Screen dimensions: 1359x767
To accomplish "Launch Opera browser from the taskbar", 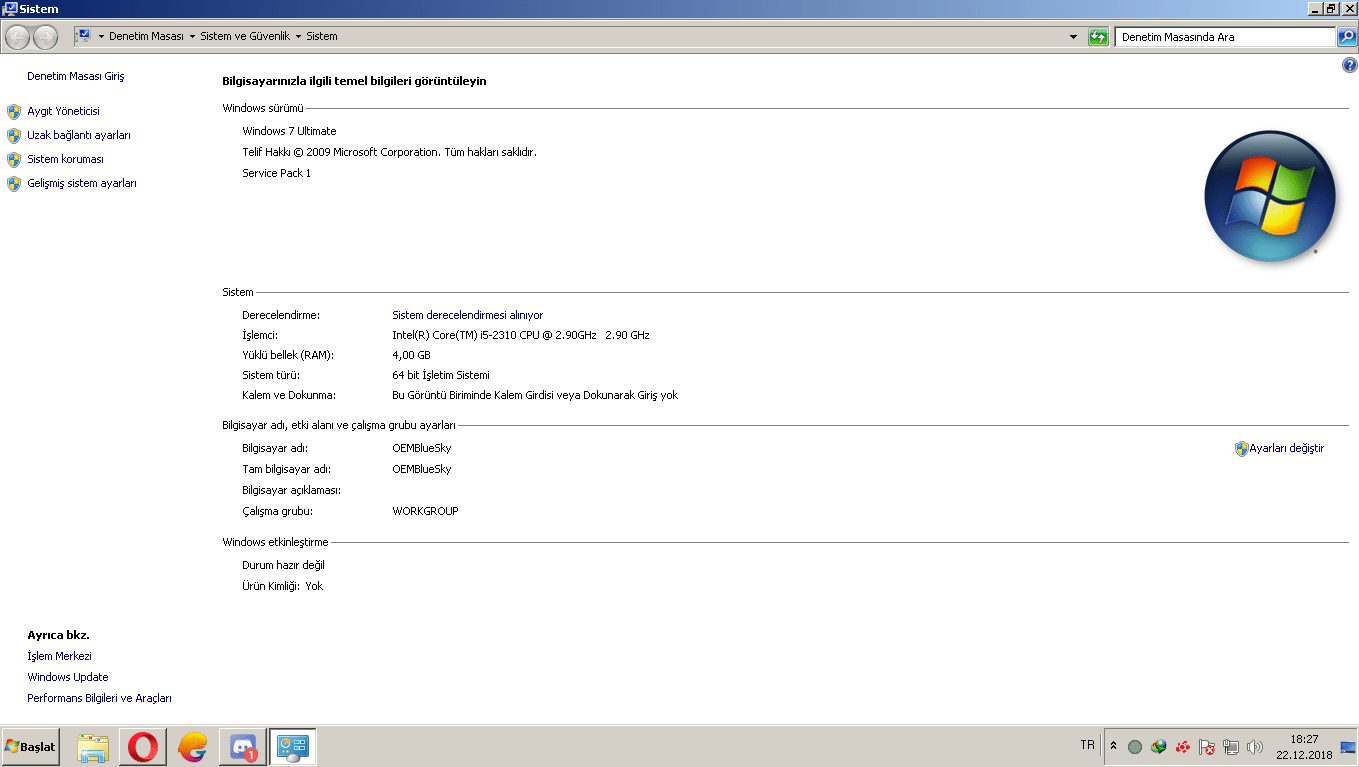I will click(142, 747).
